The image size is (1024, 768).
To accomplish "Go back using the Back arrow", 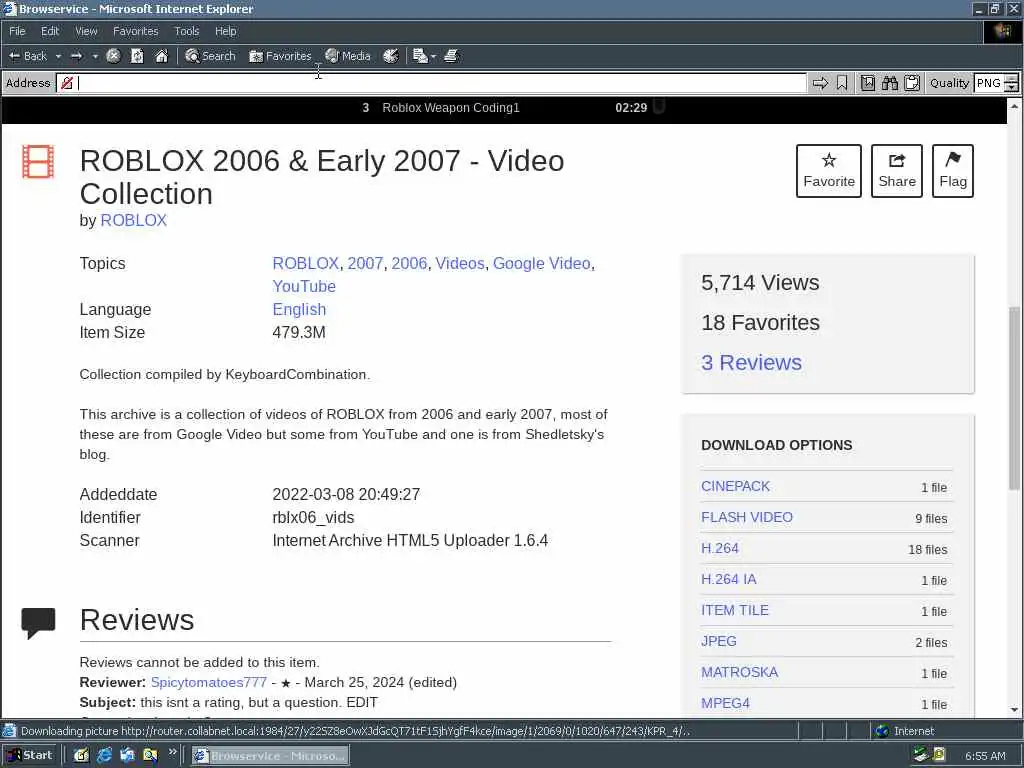I will point(27,56).
